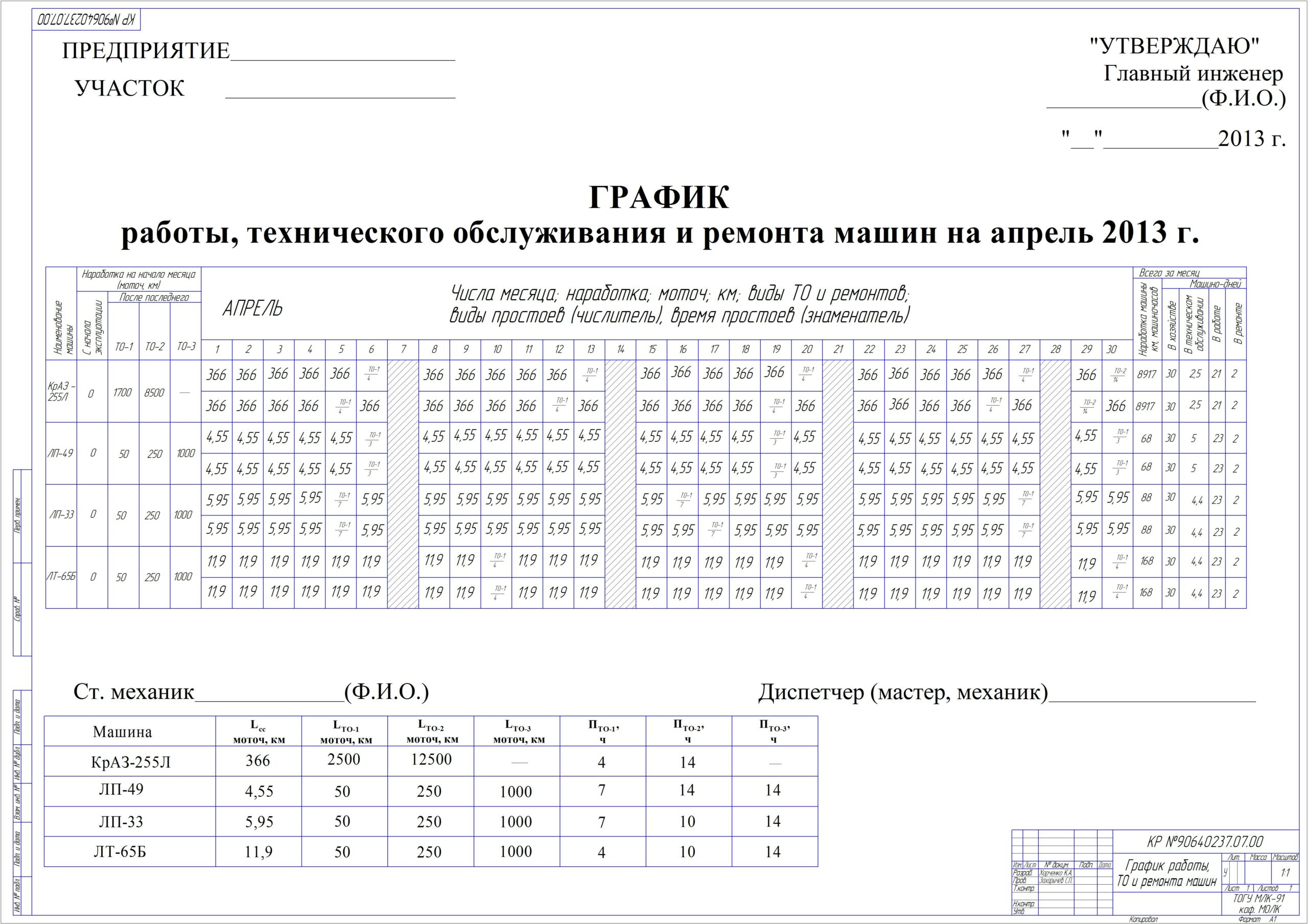Select value "8500" in КрАЗ row
This screenshot has height=924, width=1308.
[154, 392]
